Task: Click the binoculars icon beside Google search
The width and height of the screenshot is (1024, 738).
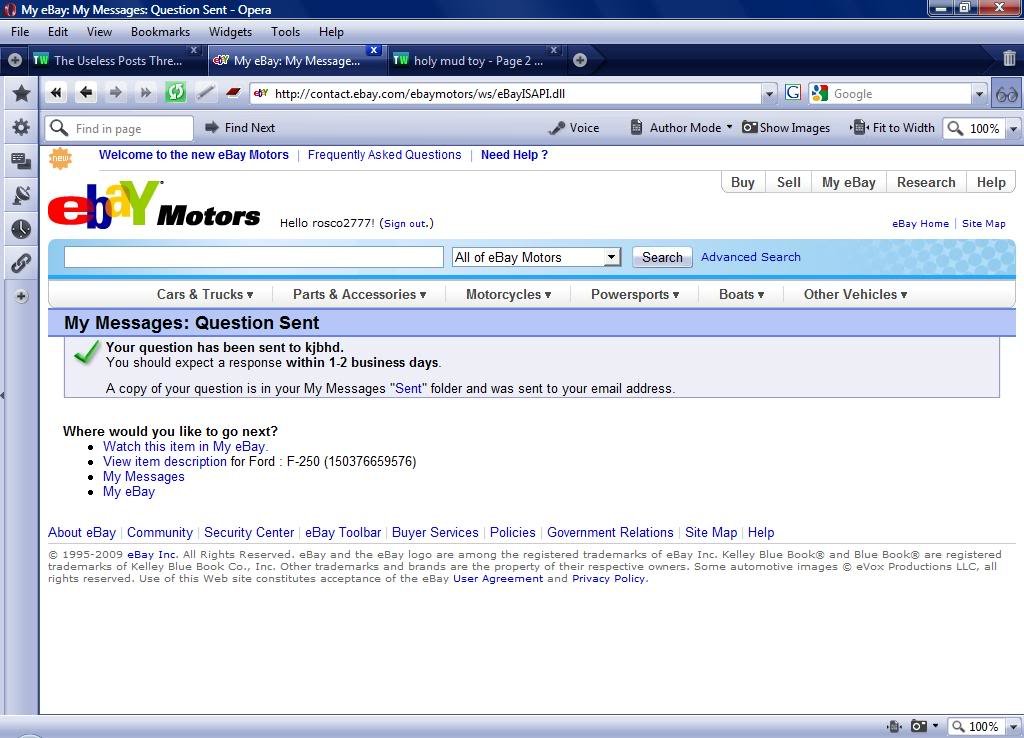Action: [x=1006, y=94]
